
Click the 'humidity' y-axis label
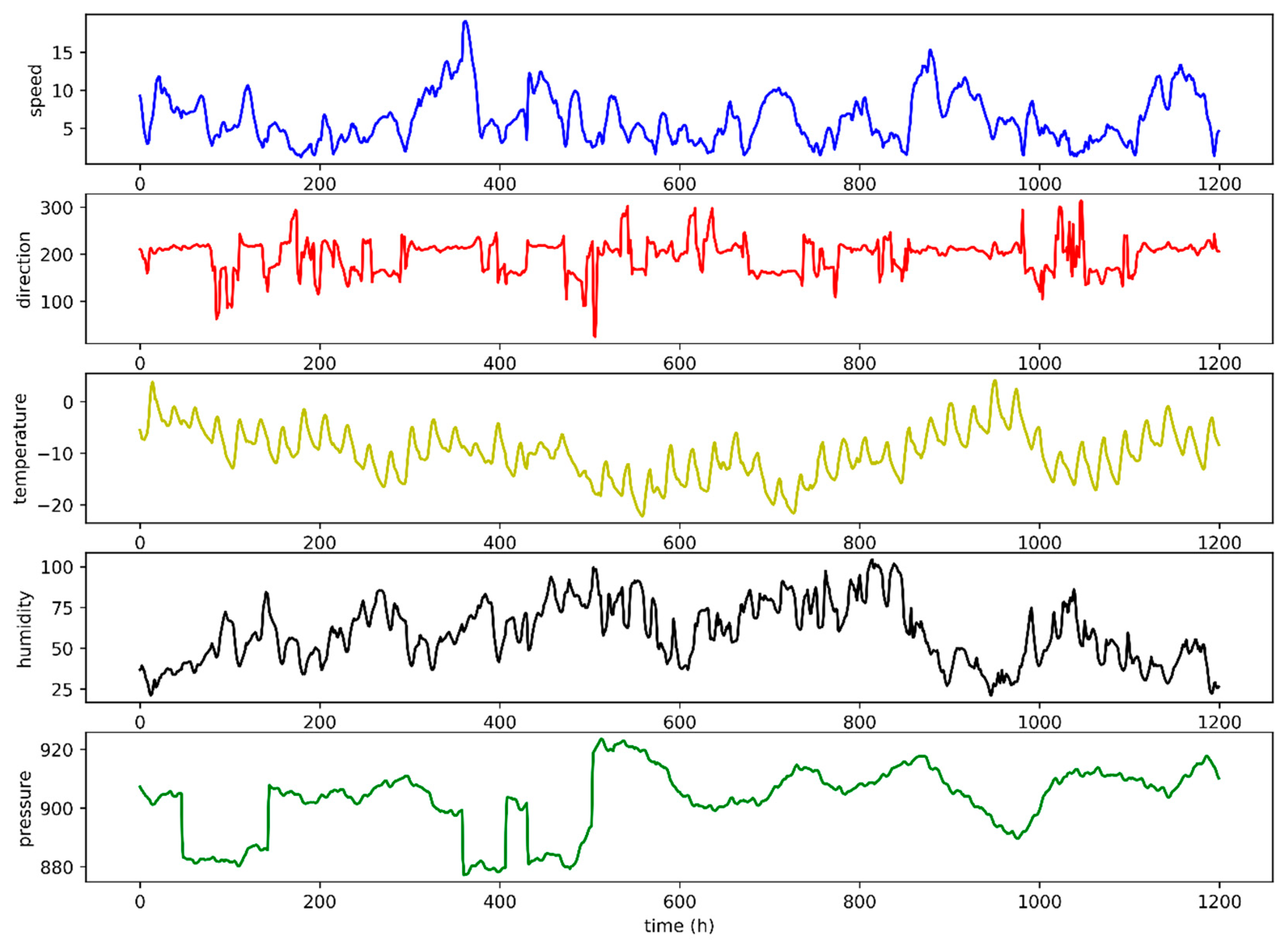click(x=24, y=629)
